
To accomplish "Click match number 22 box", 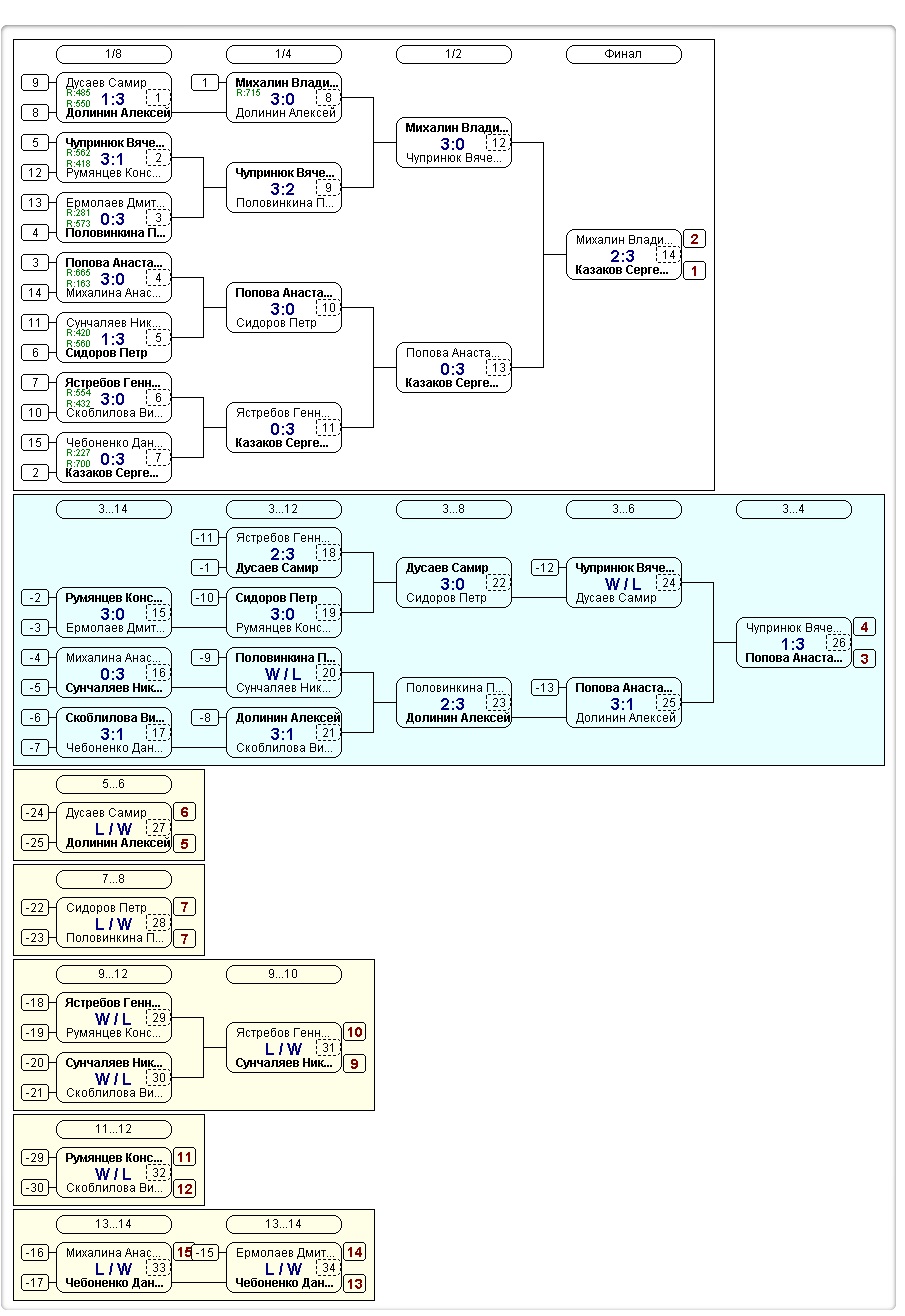I will (497, 583).
